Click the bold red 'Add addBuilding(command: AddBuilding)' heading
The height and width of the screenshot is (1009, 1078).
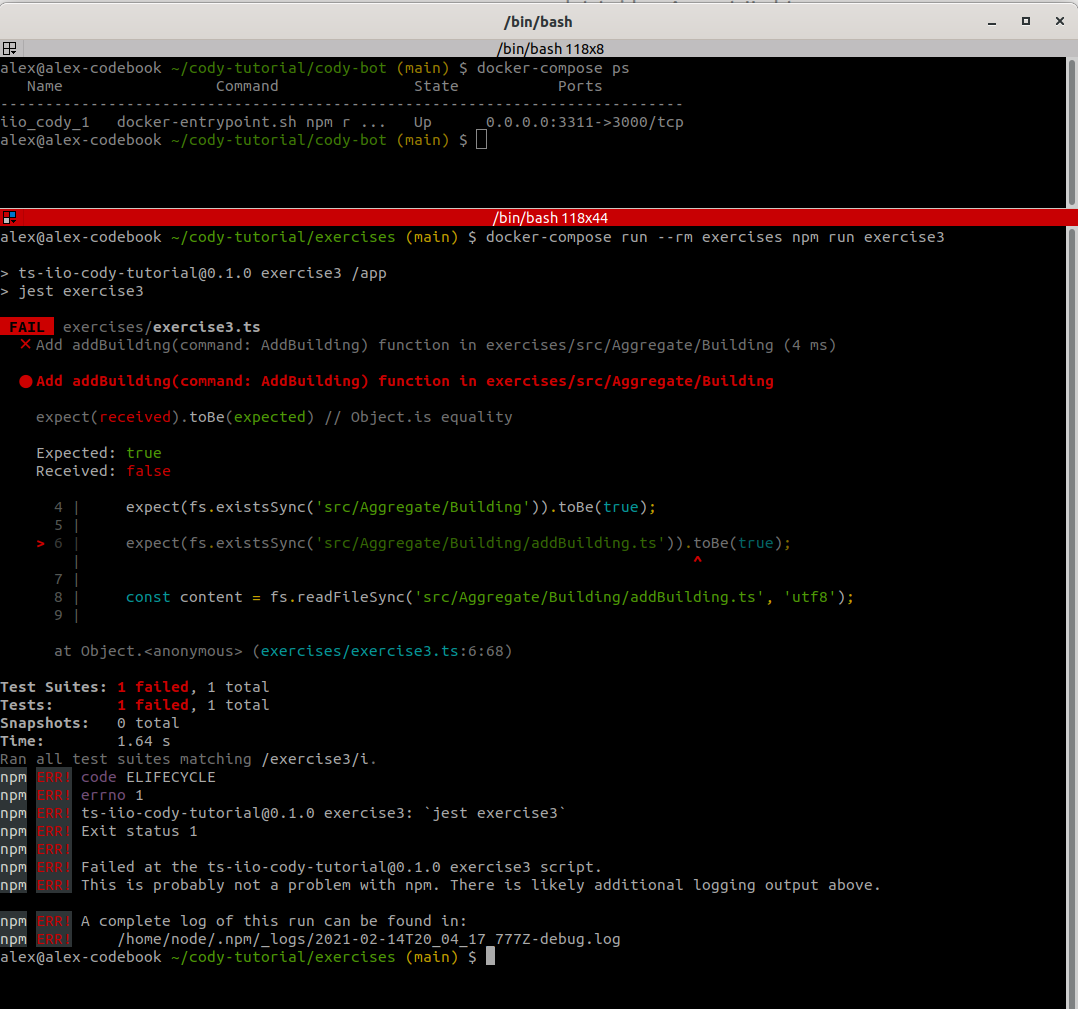[405, 381]
